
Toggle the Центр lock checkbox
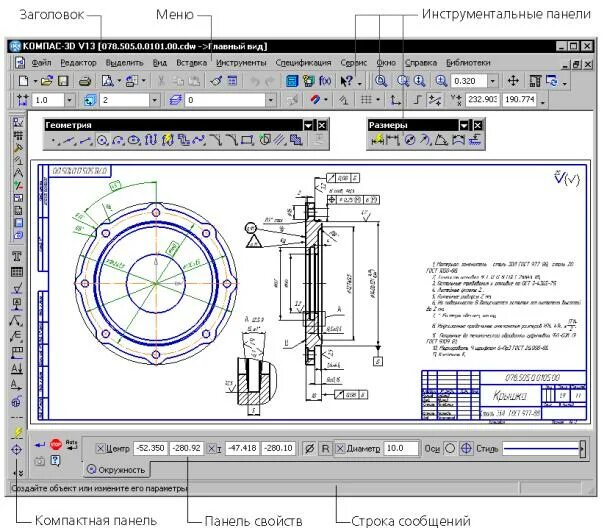[x=100, y=448]
